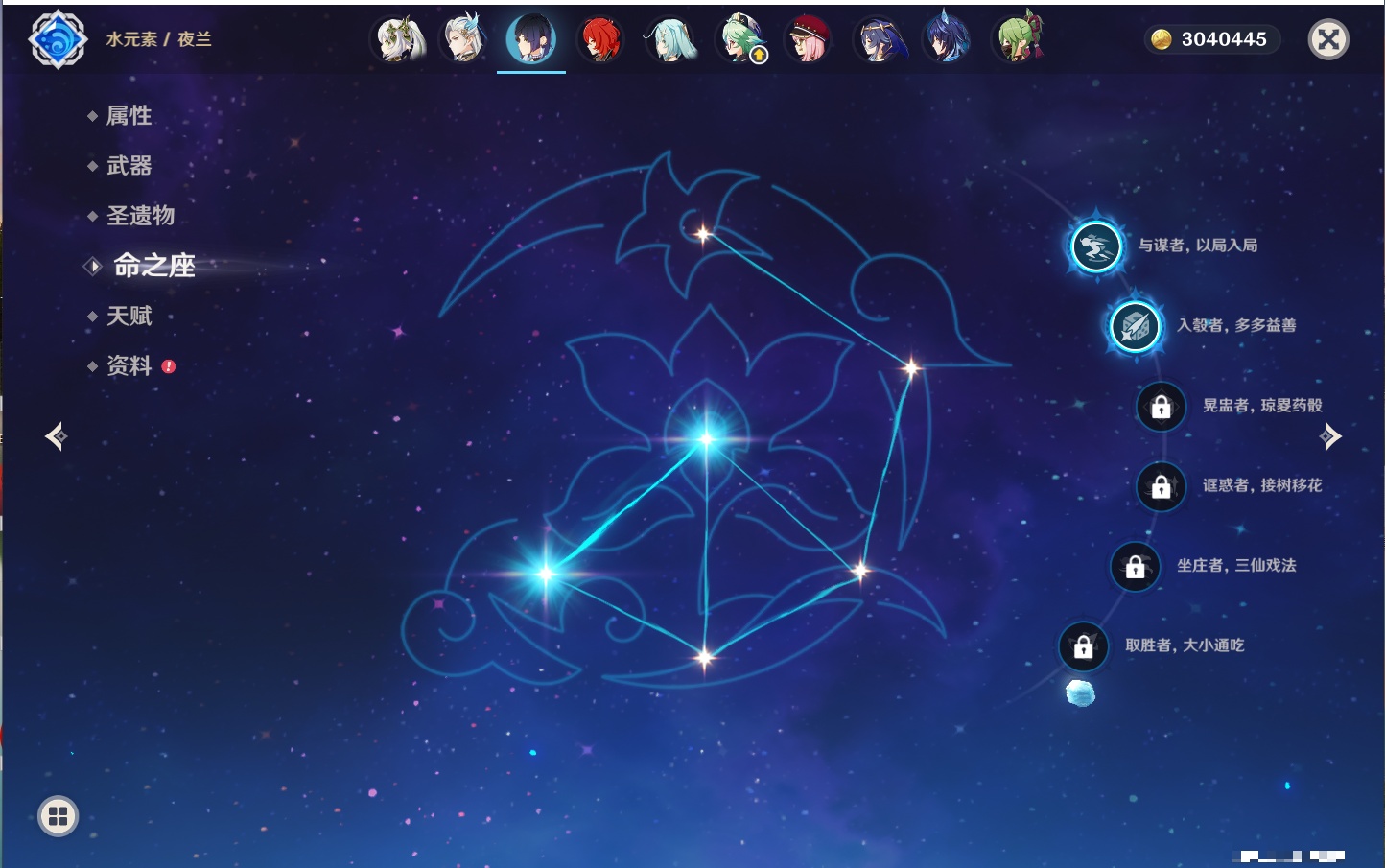Select the Neuvillette portrait with blue feather
The image size is (1385, 868).
point(463,39)
